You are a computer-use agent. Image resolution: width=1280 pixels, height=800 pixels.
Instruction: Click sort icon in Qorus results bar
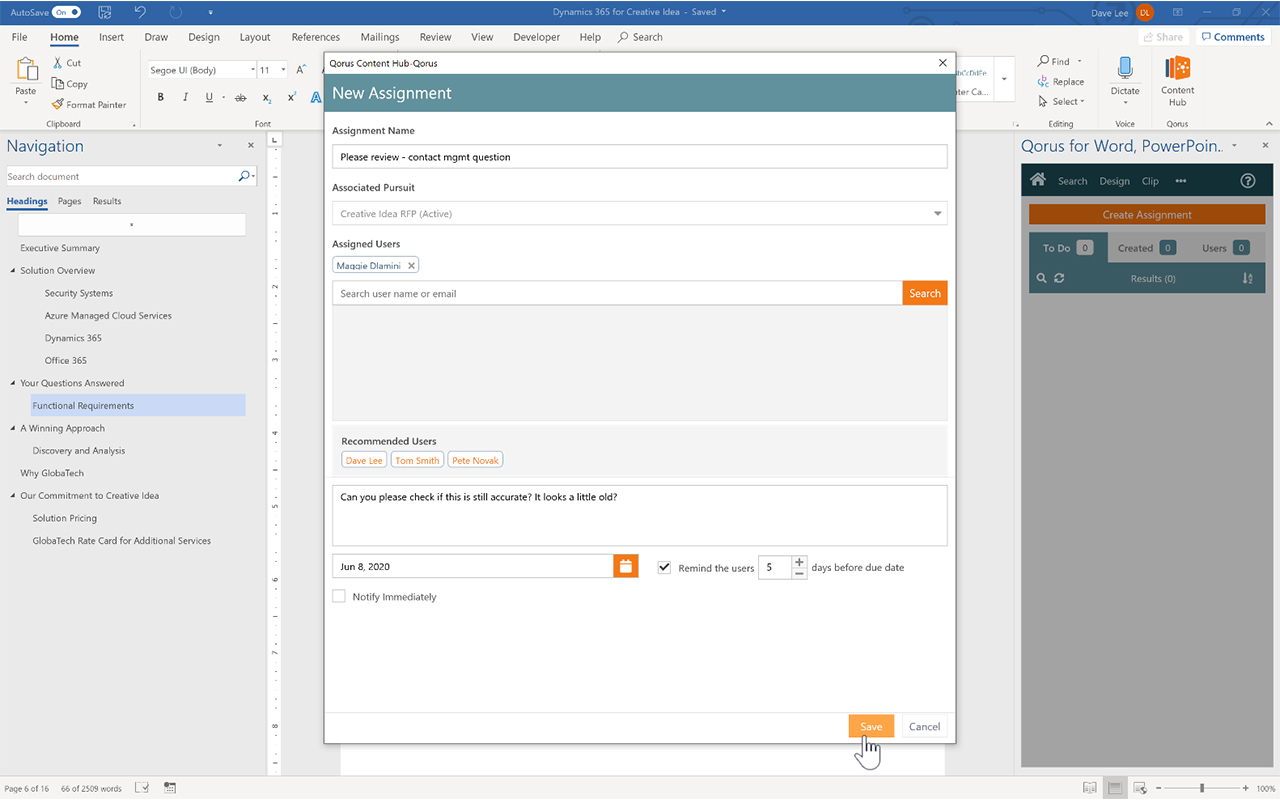(x=1247, y=278)
